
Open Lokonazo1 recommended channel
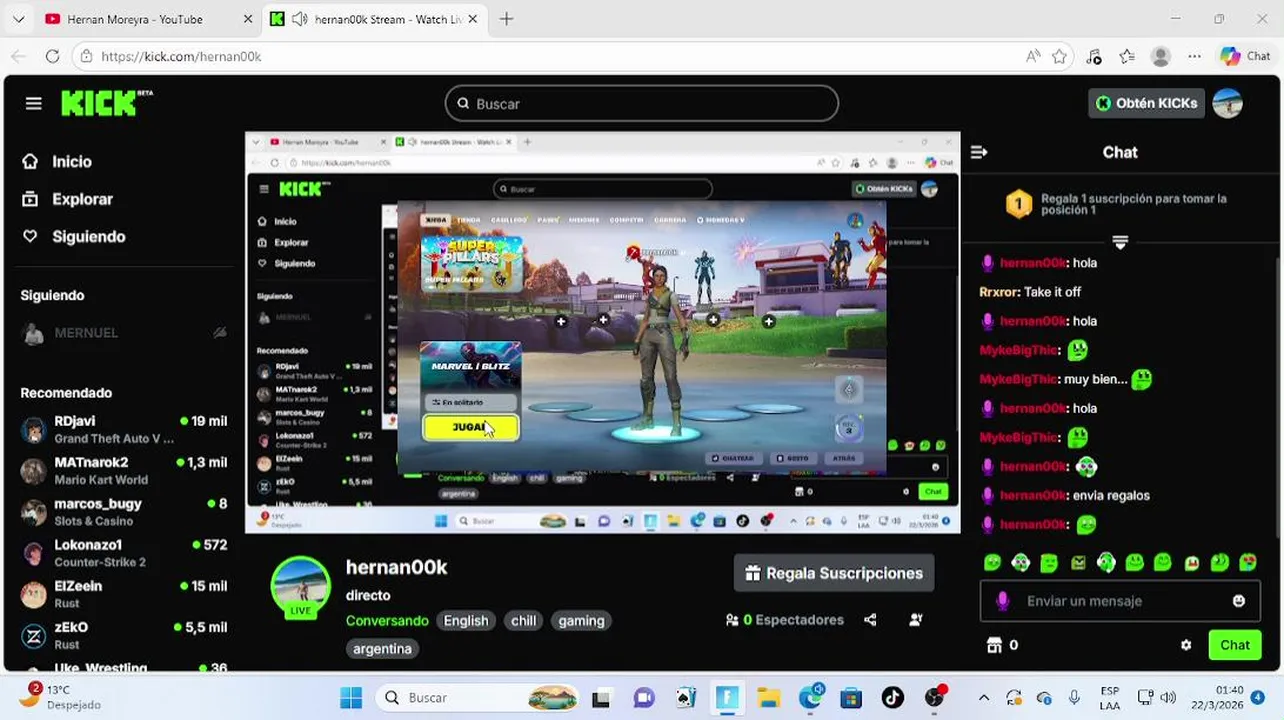click(124, 552)
